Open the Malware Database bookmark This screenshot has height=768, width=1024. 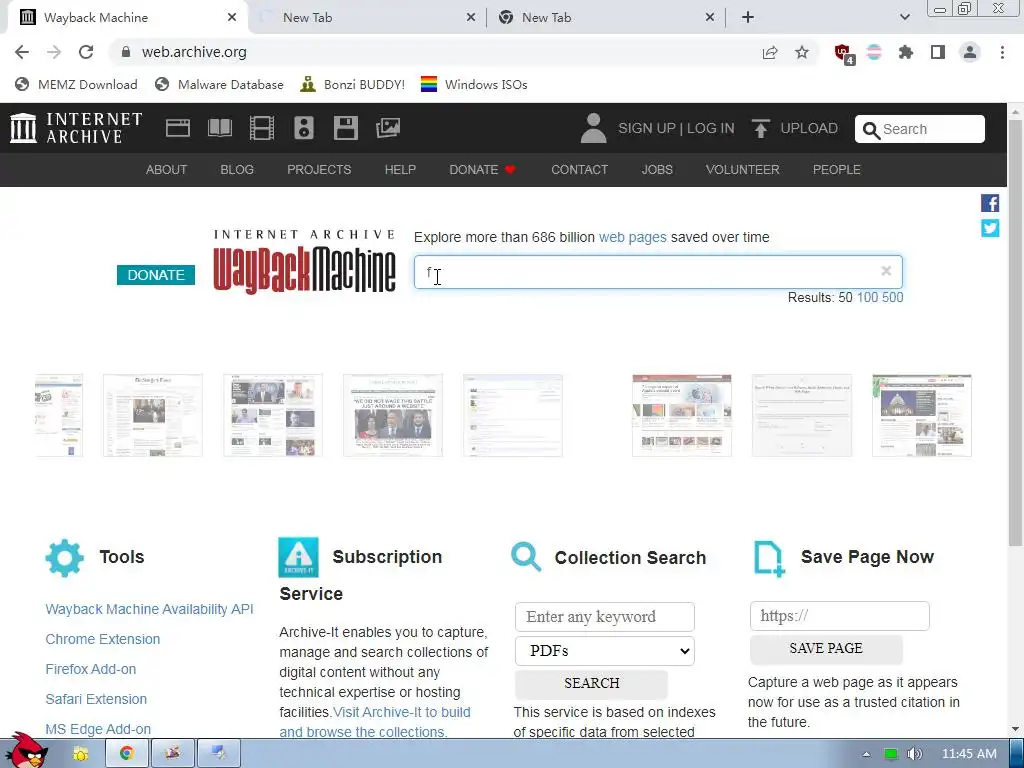(x=219, y=85)
